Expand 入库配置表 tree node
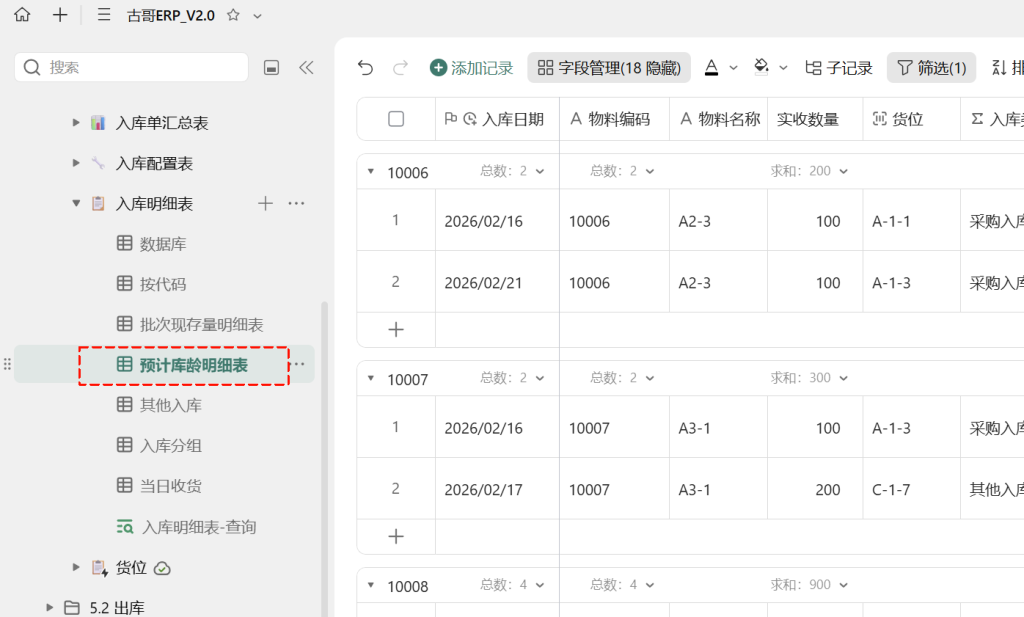The height and width of the screenshot is (617, 1024). pos(76,163)
